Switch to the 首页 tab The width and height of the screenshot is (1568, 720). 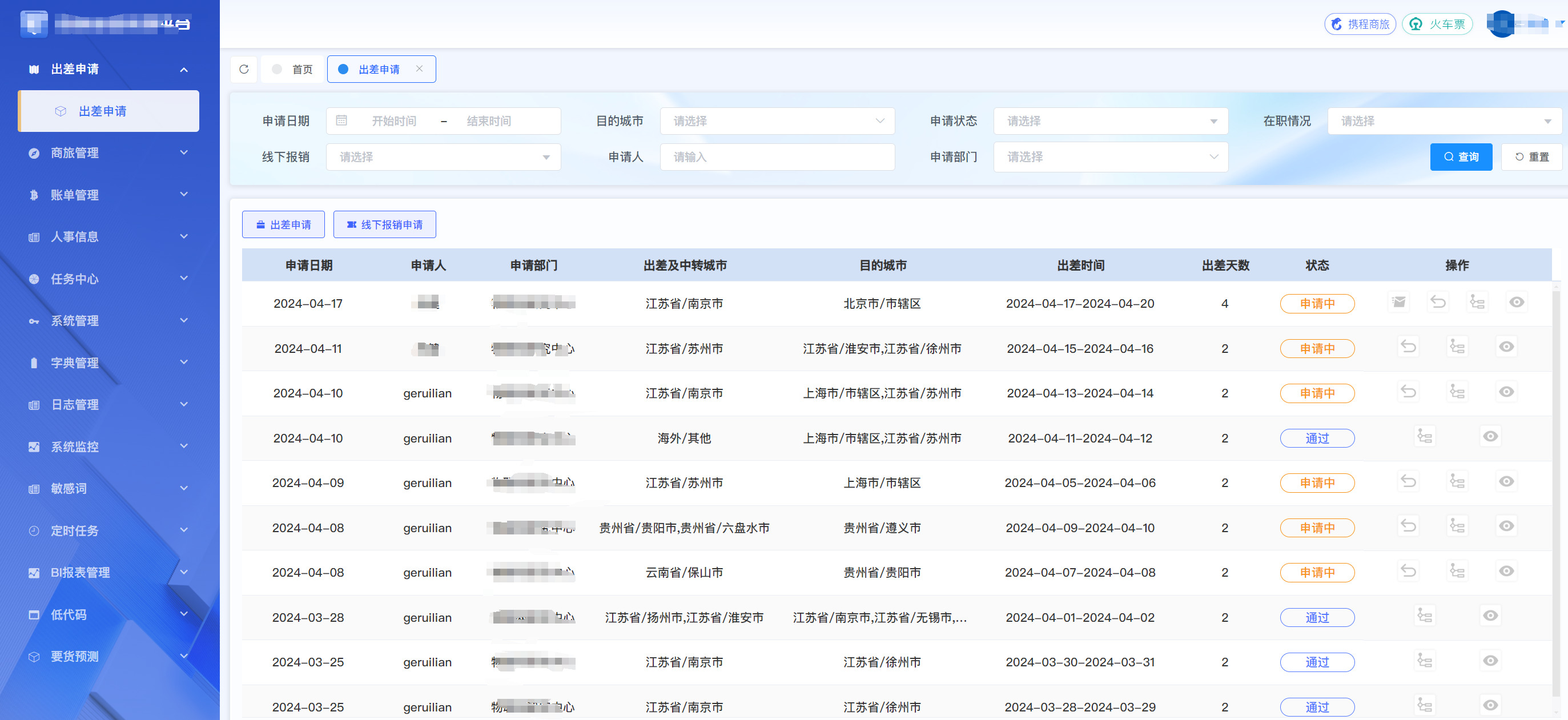(293, 69)
